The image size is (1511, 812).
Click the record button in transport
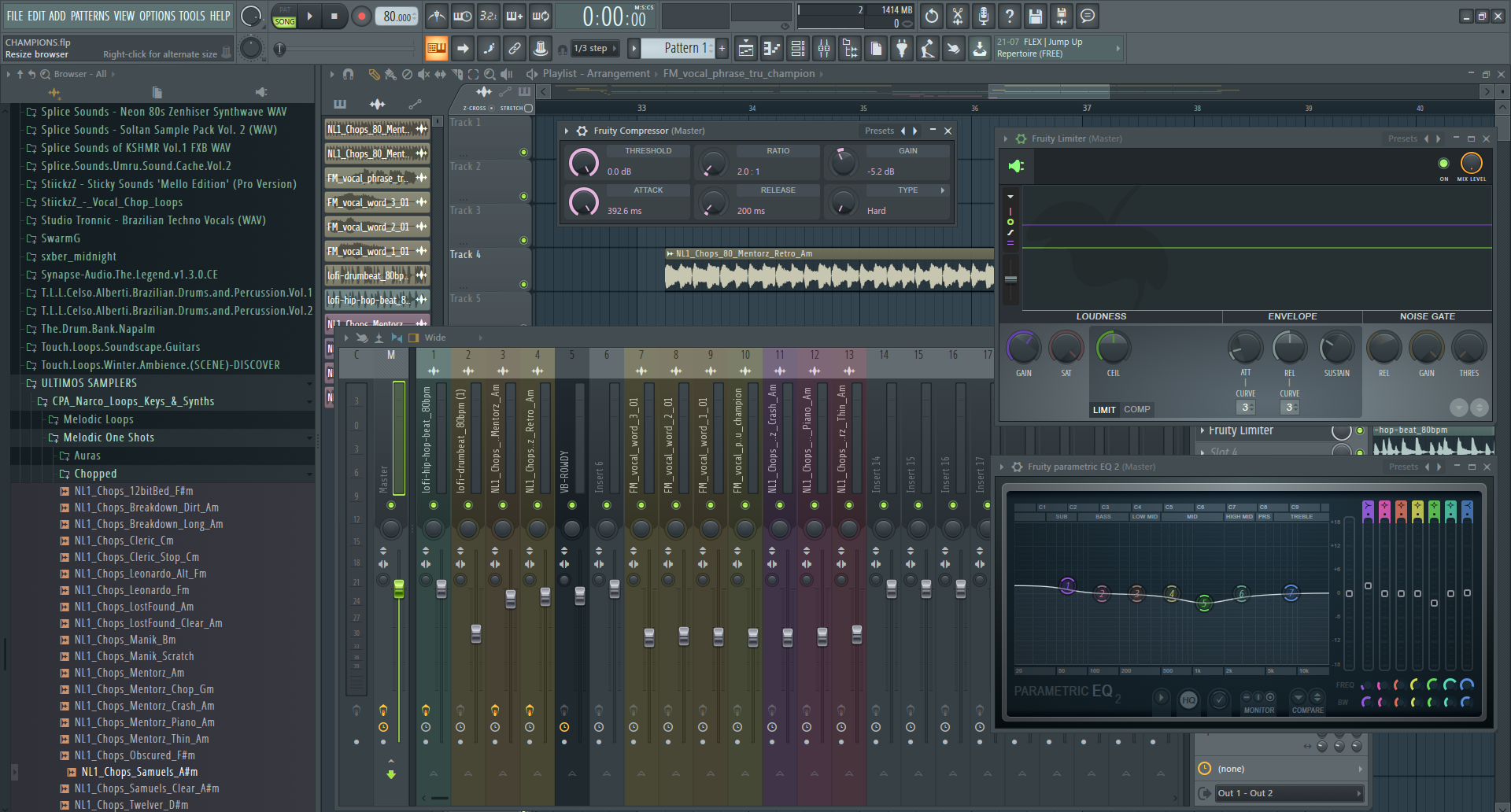pyautogui.click(x=361, y=16)
